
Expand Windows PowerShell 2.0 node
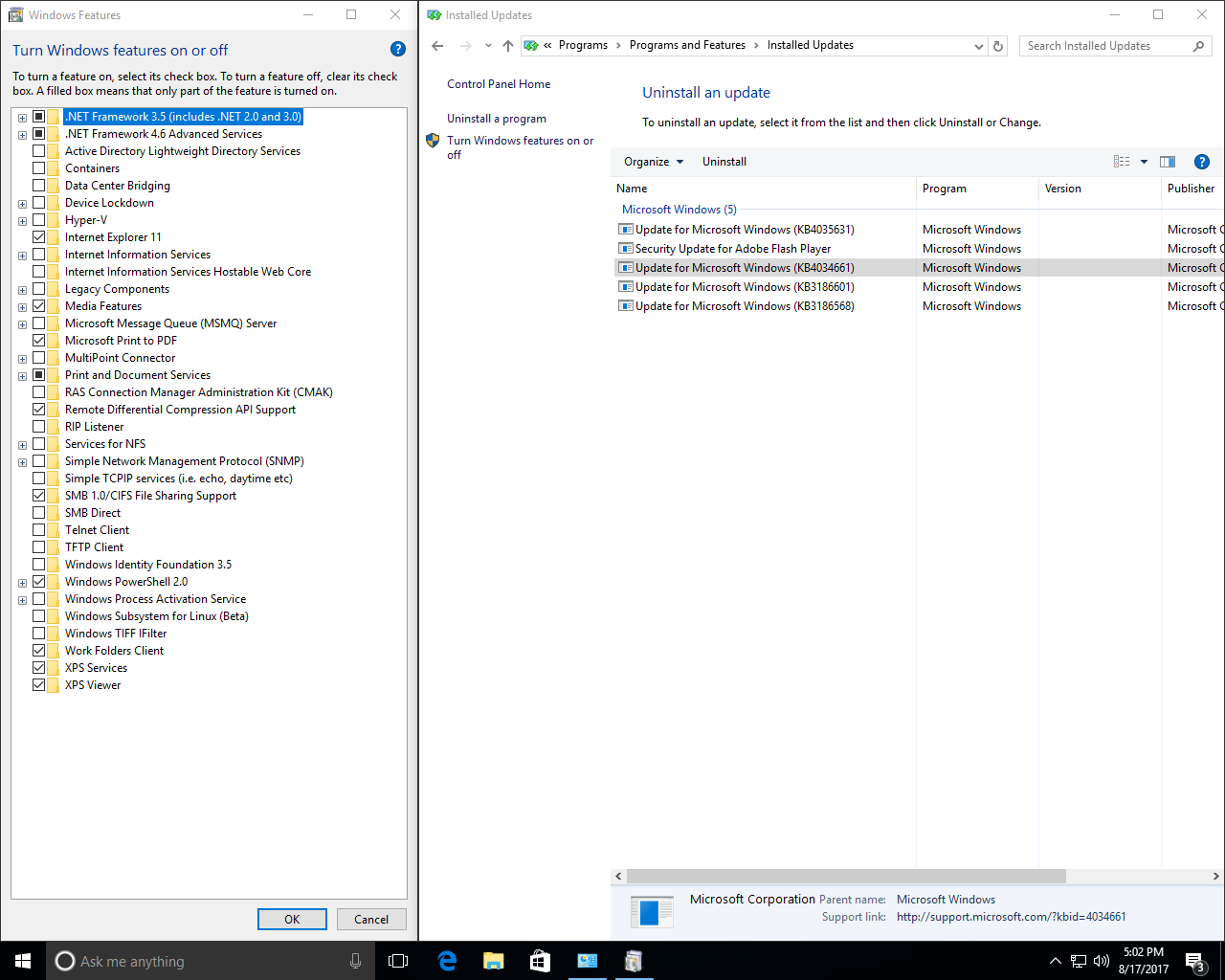click(x=22, y=583)
